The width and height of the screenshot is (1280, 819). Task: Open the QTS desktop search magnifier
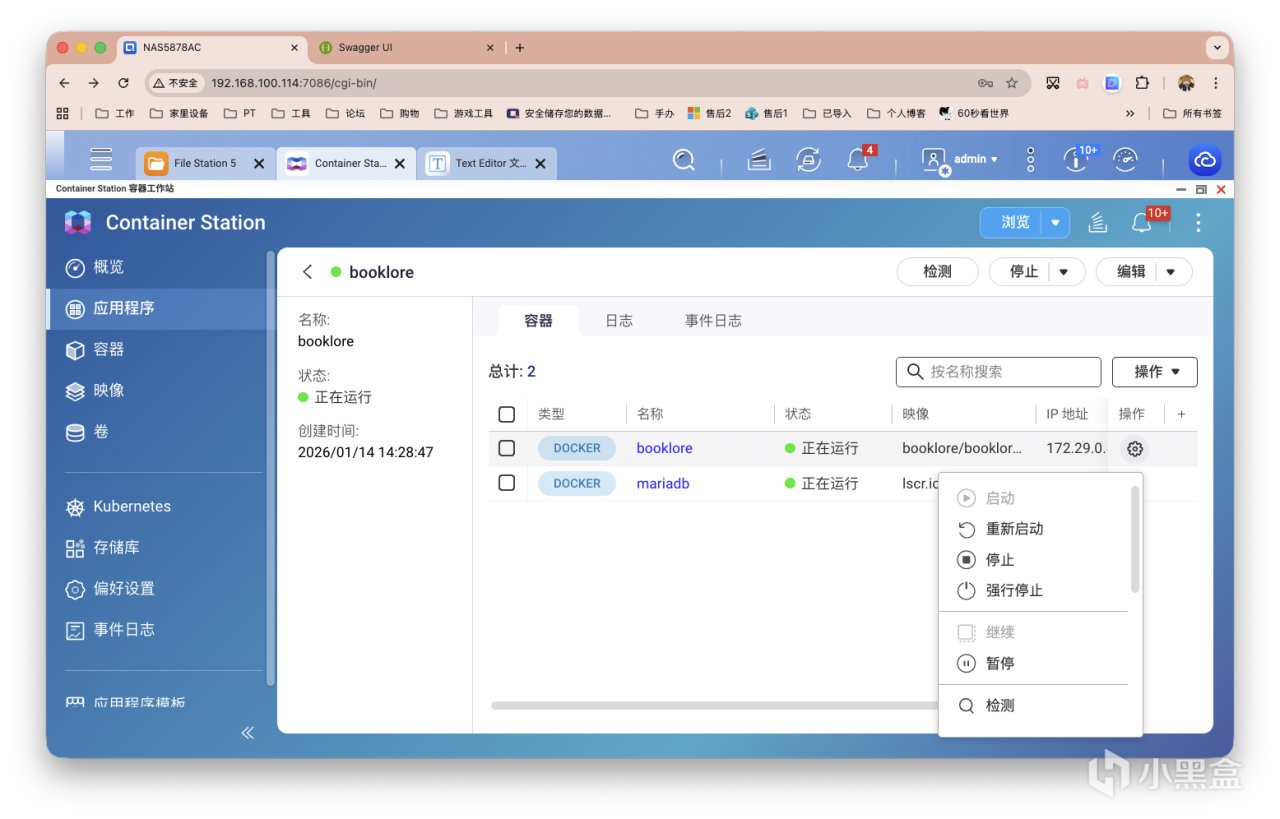coord(684,160)
